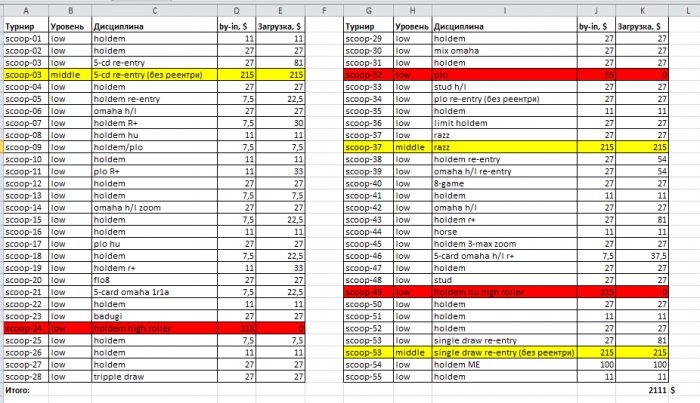Viewport: 700px width, 403px height.
Task: Select the "scoop-46" cell
Action: (x=368, y=256)
